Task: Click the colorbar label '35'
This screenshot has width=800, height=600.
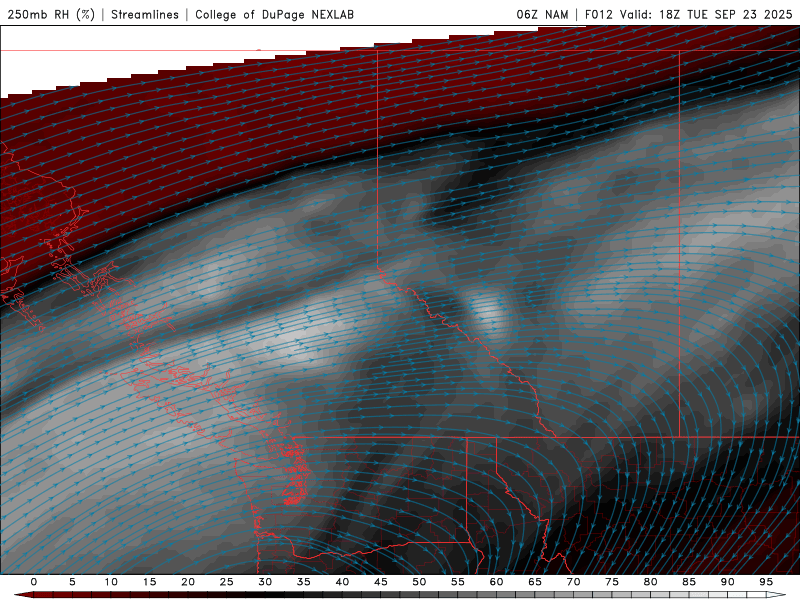Action: point(304,582)
